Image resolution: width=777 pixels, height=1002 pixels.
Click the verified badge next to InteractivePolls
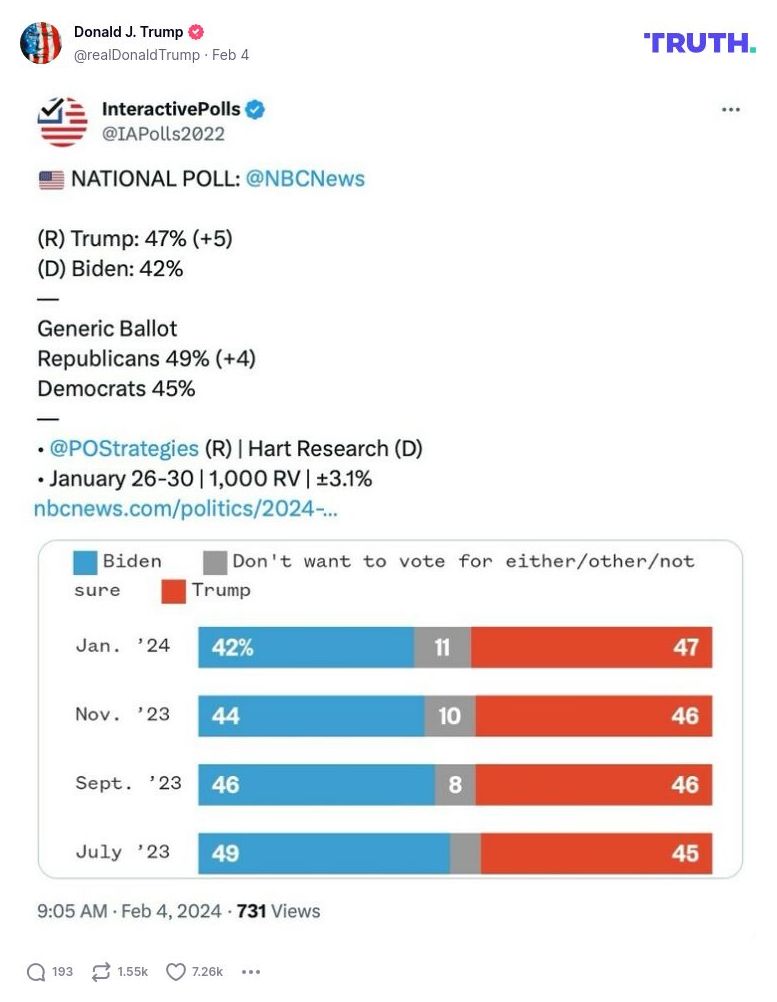click(257, 110)
